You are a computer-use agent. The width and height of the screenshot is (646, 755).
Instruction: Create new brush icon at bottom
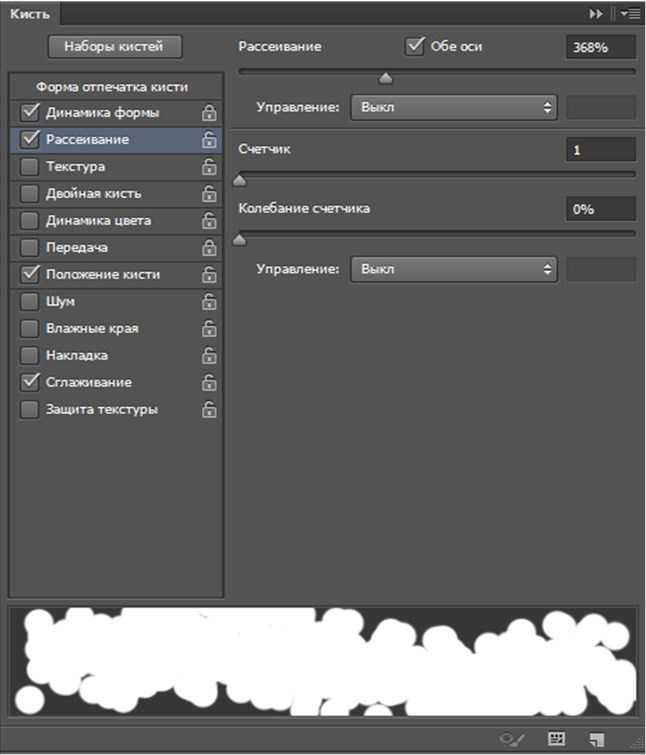(x=597, y=739)
